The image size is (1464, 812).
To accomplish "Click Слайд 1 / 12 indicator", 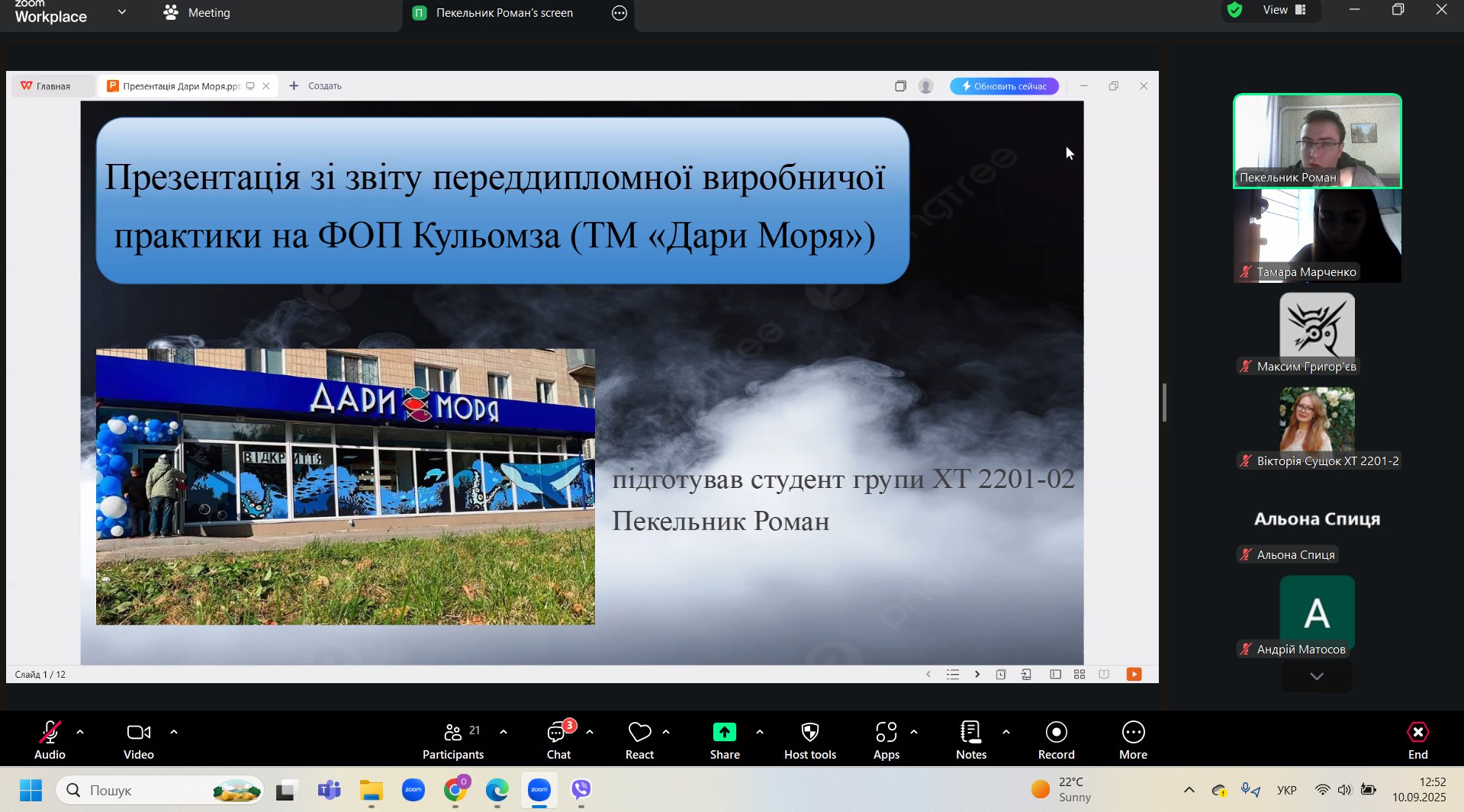I will tap(40, 675).
